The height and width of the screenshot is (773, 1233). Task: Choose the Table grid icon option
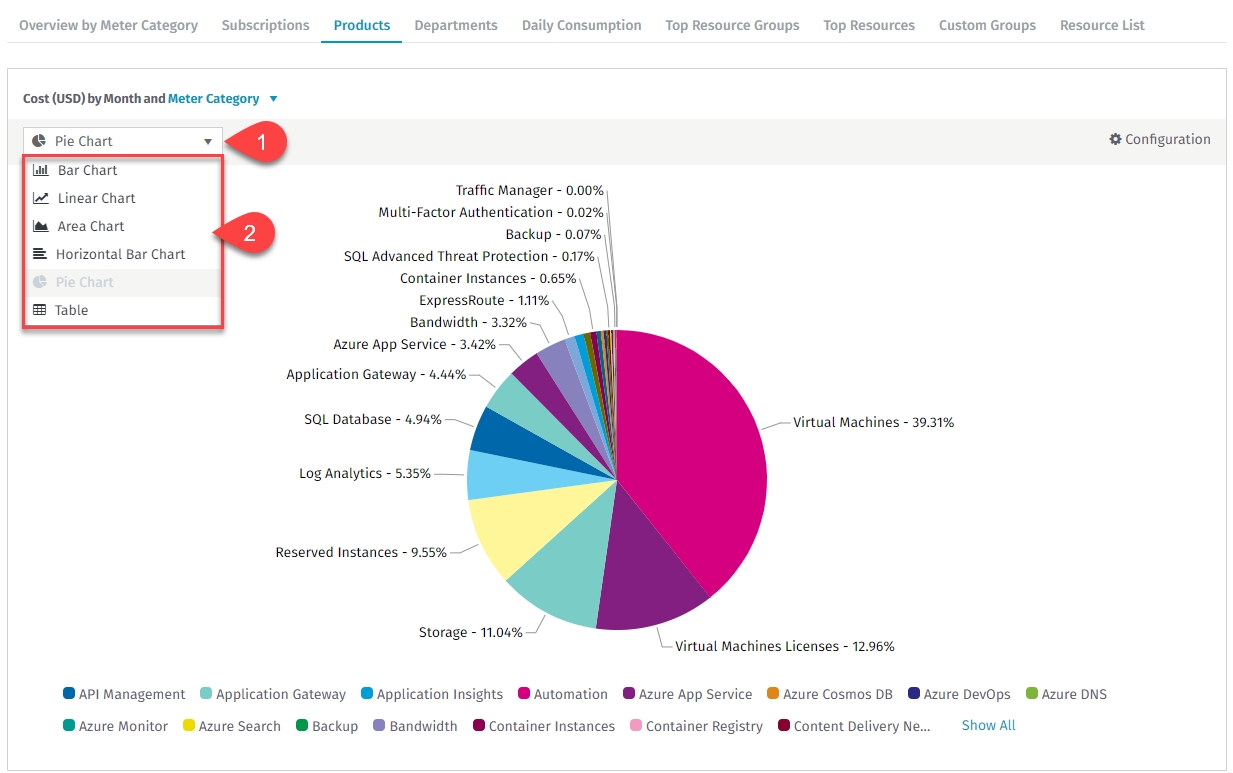tap(40, 310)
